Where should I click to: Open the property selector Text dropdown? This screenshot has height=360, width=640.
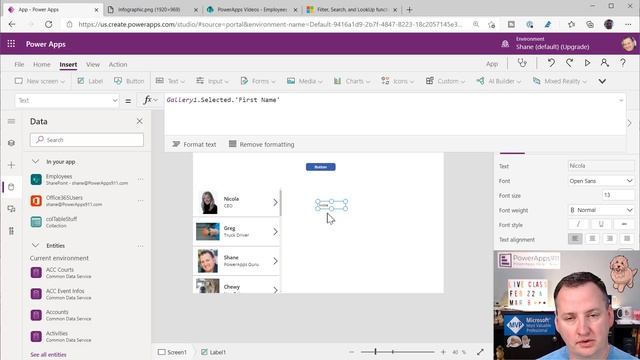click(x=67, y=100)
